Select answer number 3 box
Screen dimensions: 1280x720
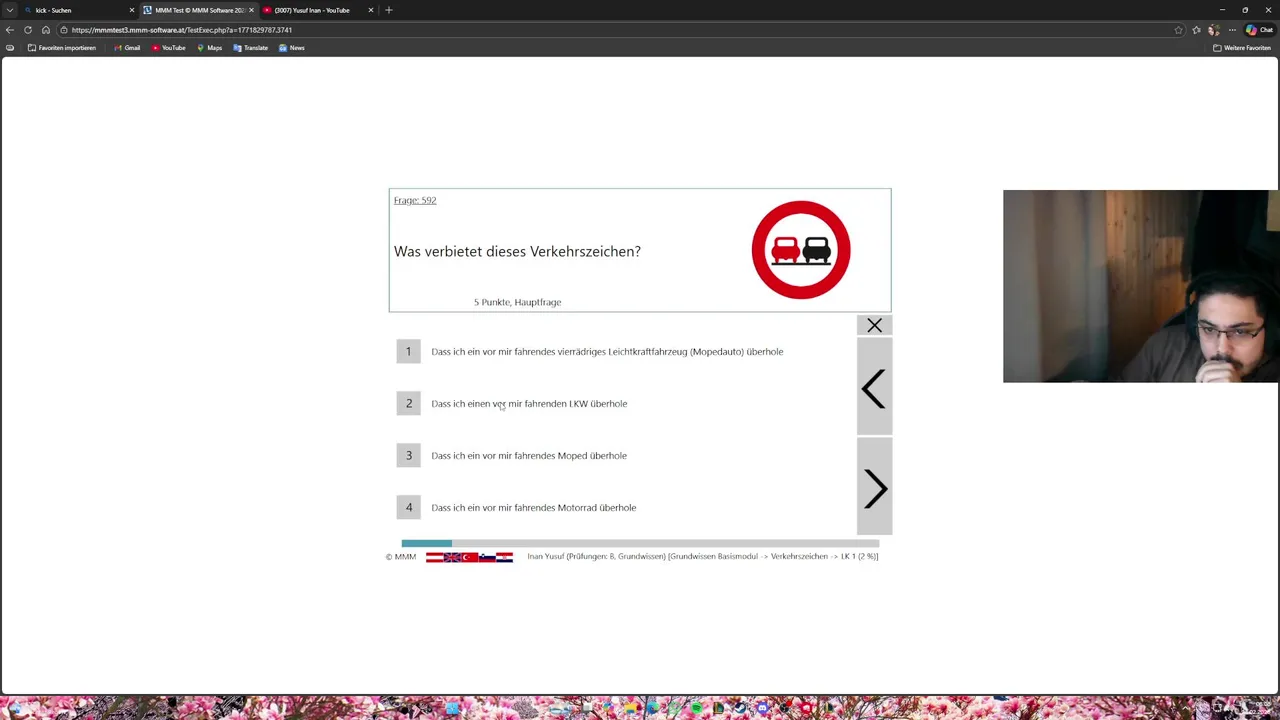pyautogui.click(x=408, y=455)
